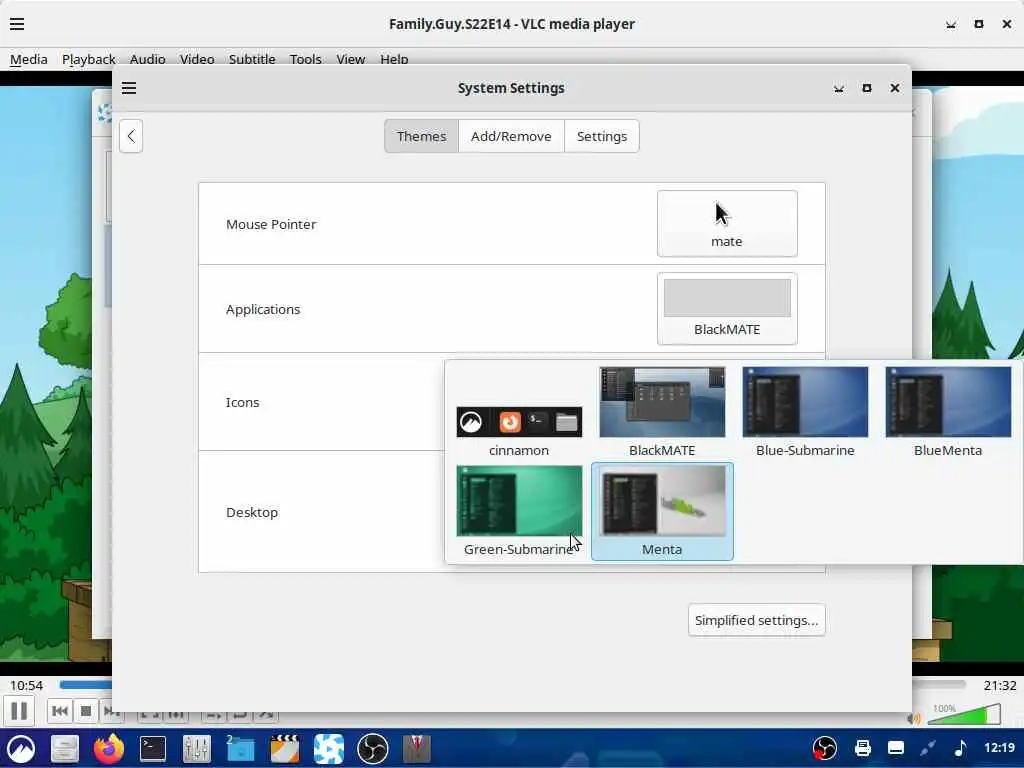The height and width of the screenshot is (768, 1024).
Task: Open VLC Subtitle menu
Action: click(x=252, y=59)
